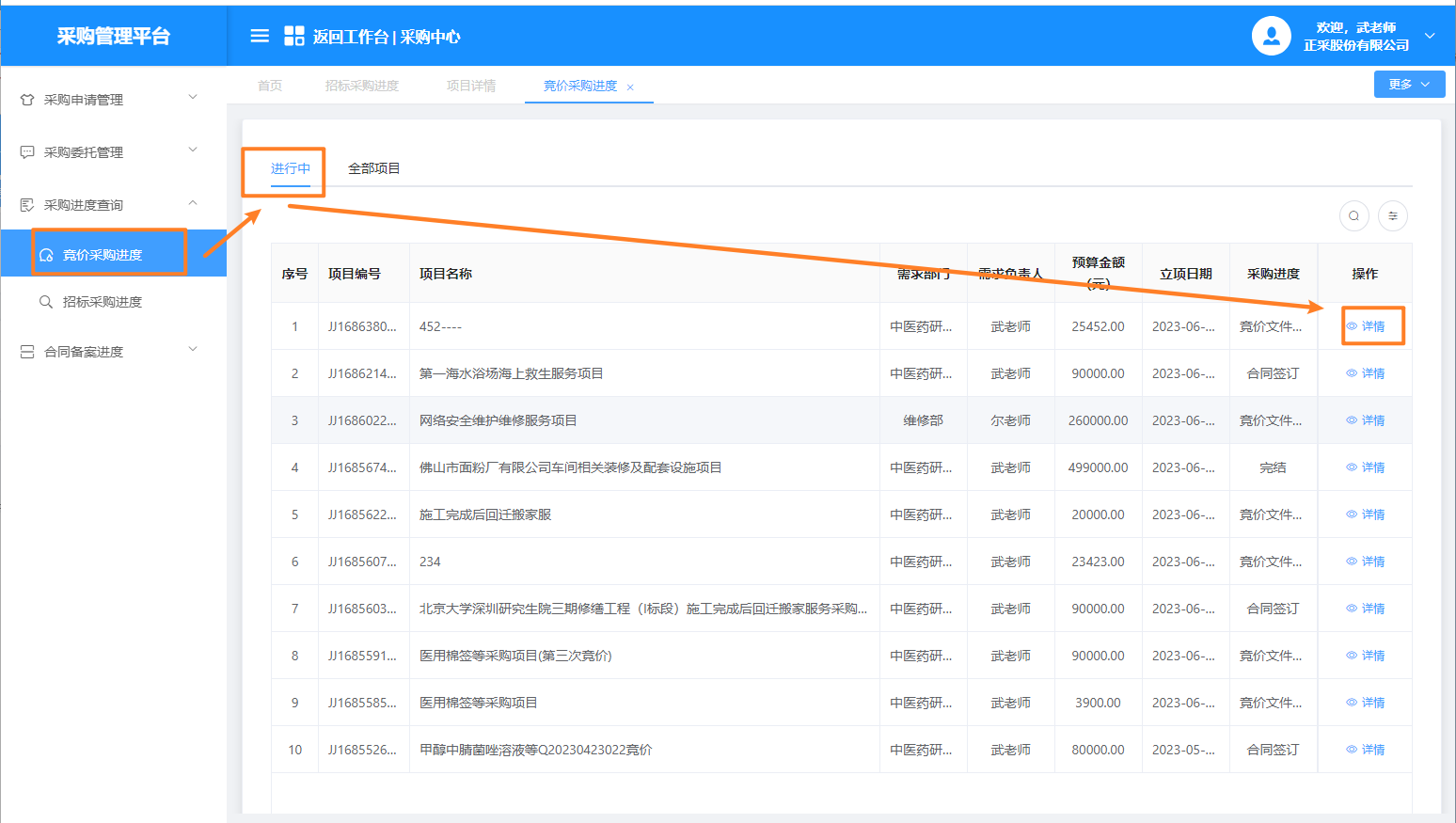Click the 采购申请管理 shirt icon

[x=27, y=100]
